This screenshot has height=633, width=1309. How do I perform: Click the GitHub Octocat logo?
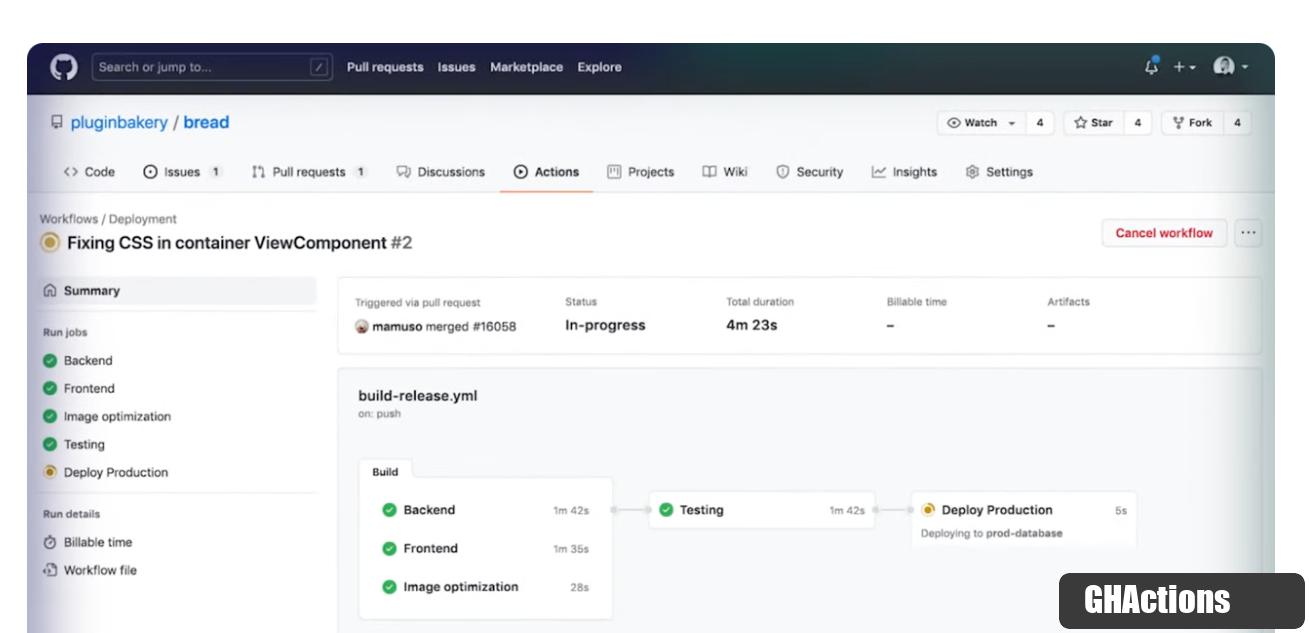coord(64,68)
